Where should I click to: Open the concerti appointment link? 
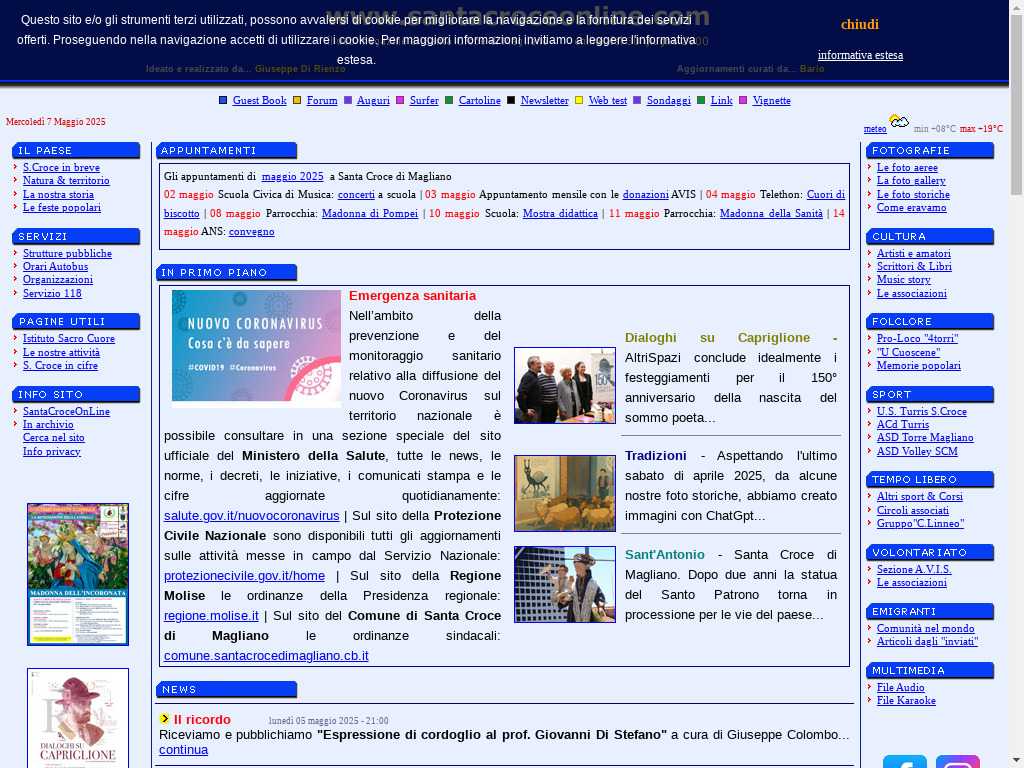coord(356,195)
